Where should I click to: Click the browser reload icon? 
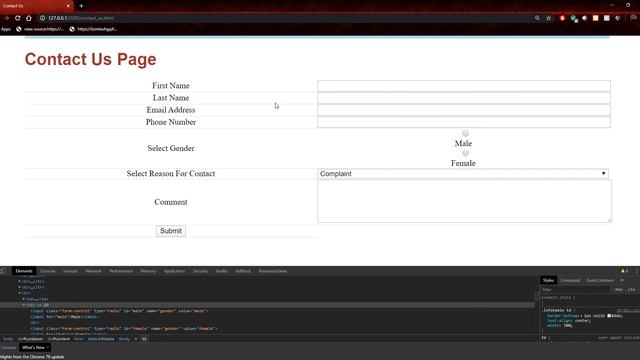[18, 18]
